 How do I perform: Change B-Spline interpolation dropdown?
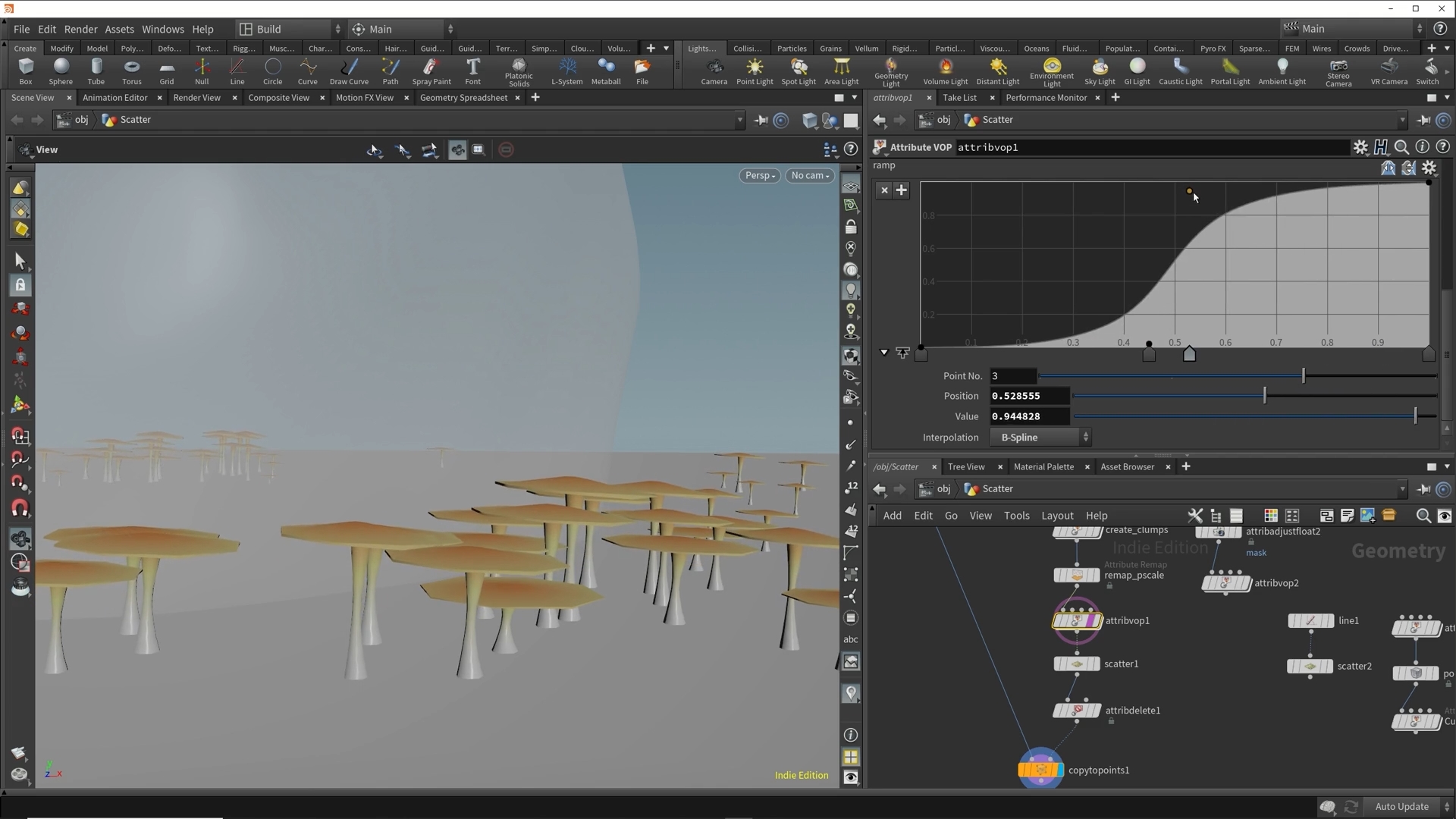tap(1040, 437)
